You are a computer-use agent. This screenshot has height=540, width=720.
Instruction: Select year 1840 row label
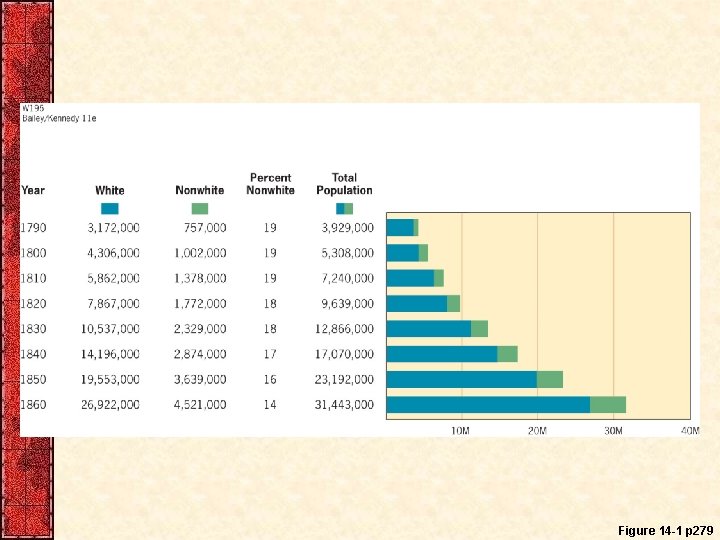(33, 354)
